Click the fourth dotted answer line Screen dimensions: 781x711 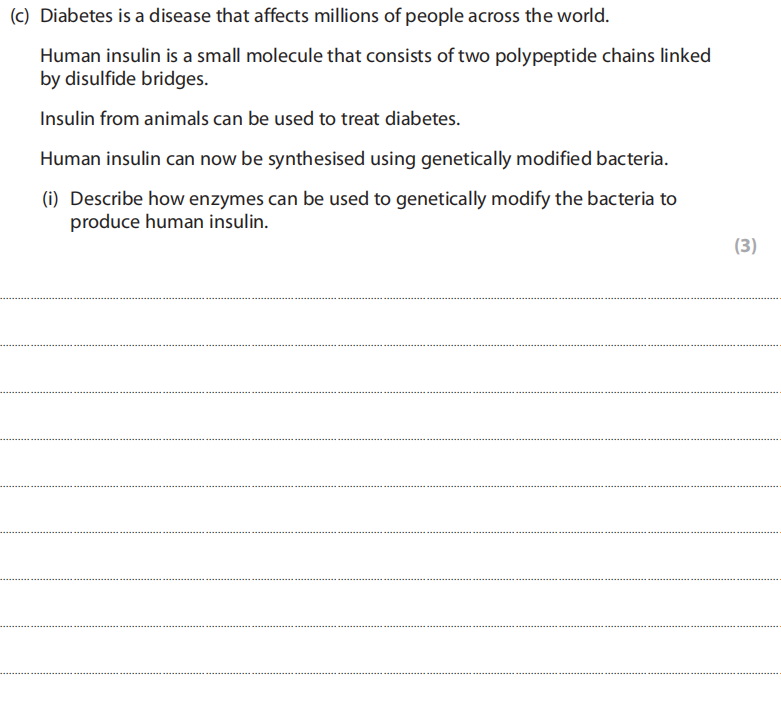[390, 439]
